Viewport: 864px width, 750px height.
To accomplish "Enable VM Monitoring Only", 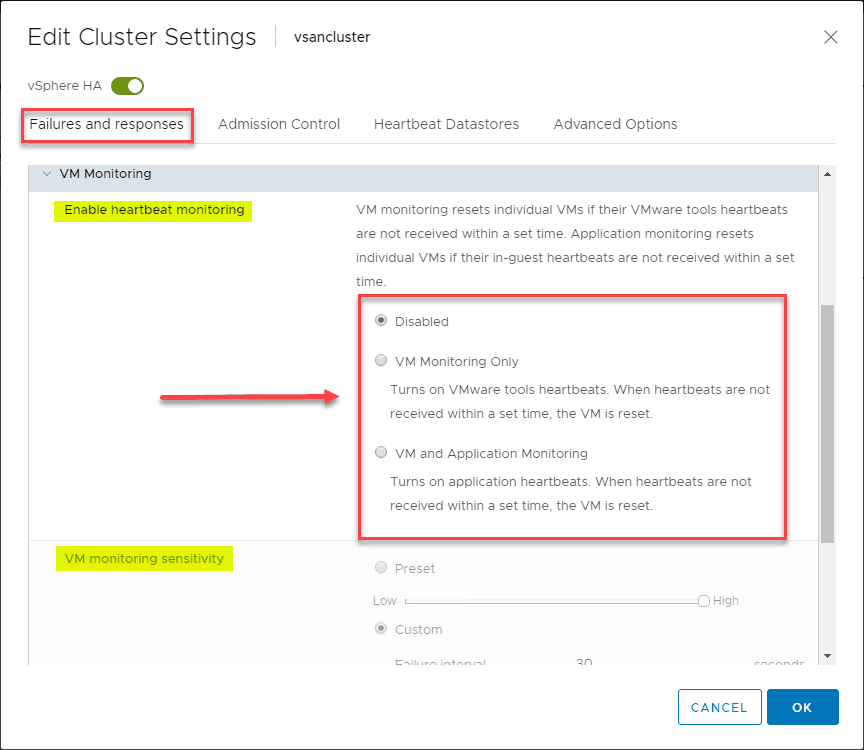I will [380, 360].
